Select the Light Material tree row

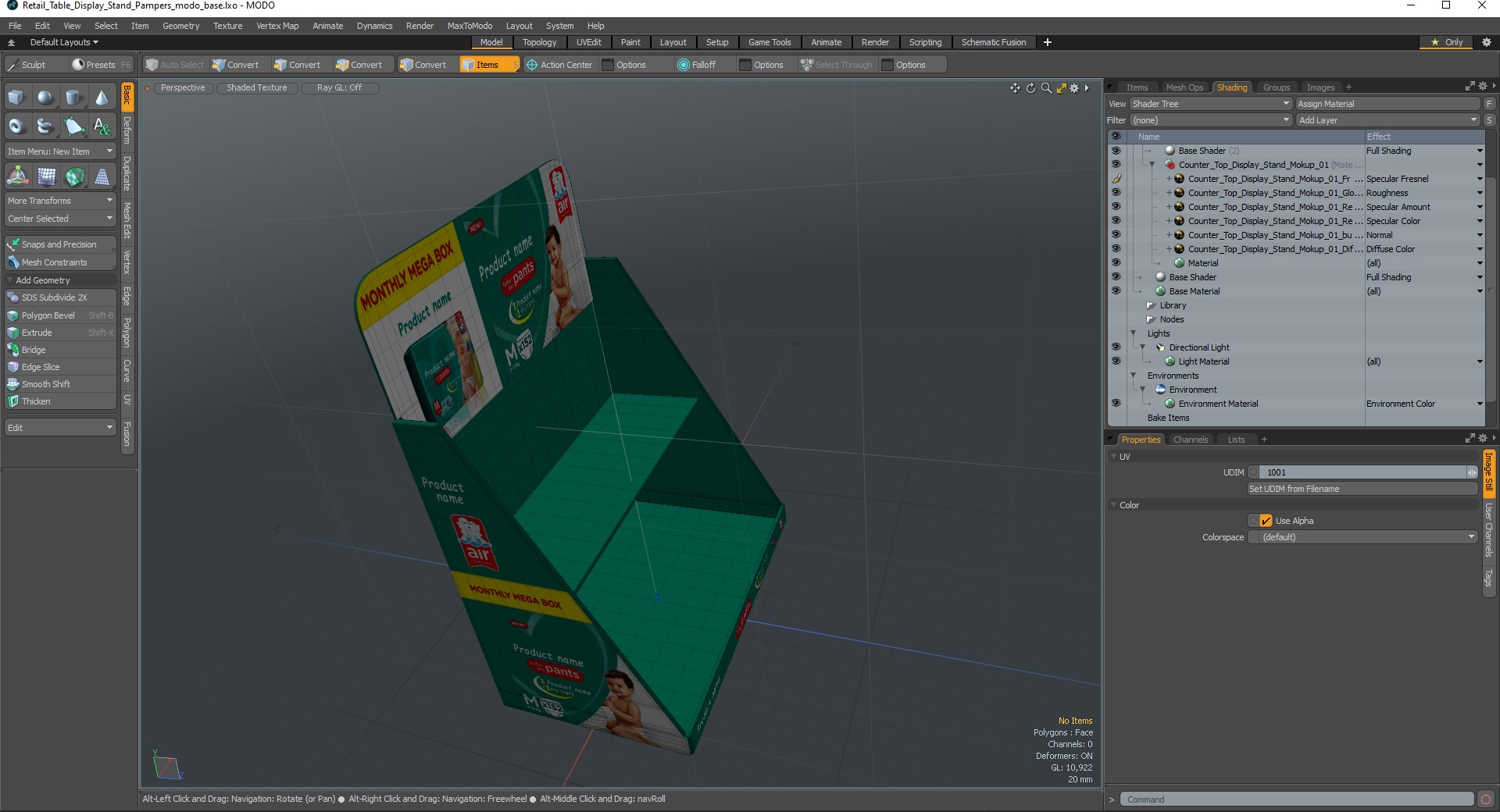point(1203,361)
